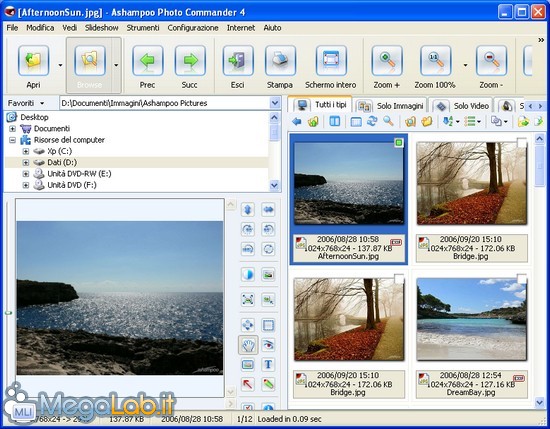Open the Aiuto menu
The height and width of the screenshot is (429, 550).
(x=272, y=28)
